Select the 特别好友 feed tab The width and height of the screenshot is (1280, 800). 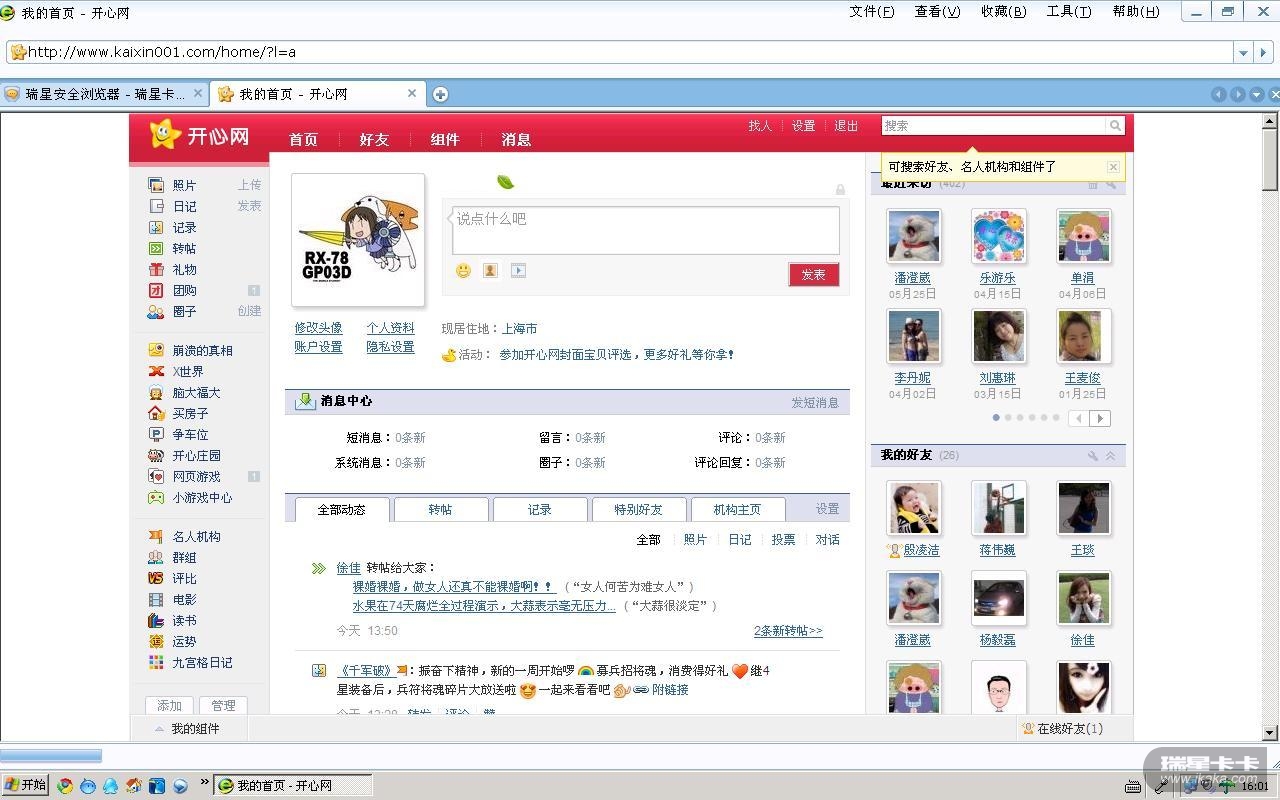click(639, 509)
